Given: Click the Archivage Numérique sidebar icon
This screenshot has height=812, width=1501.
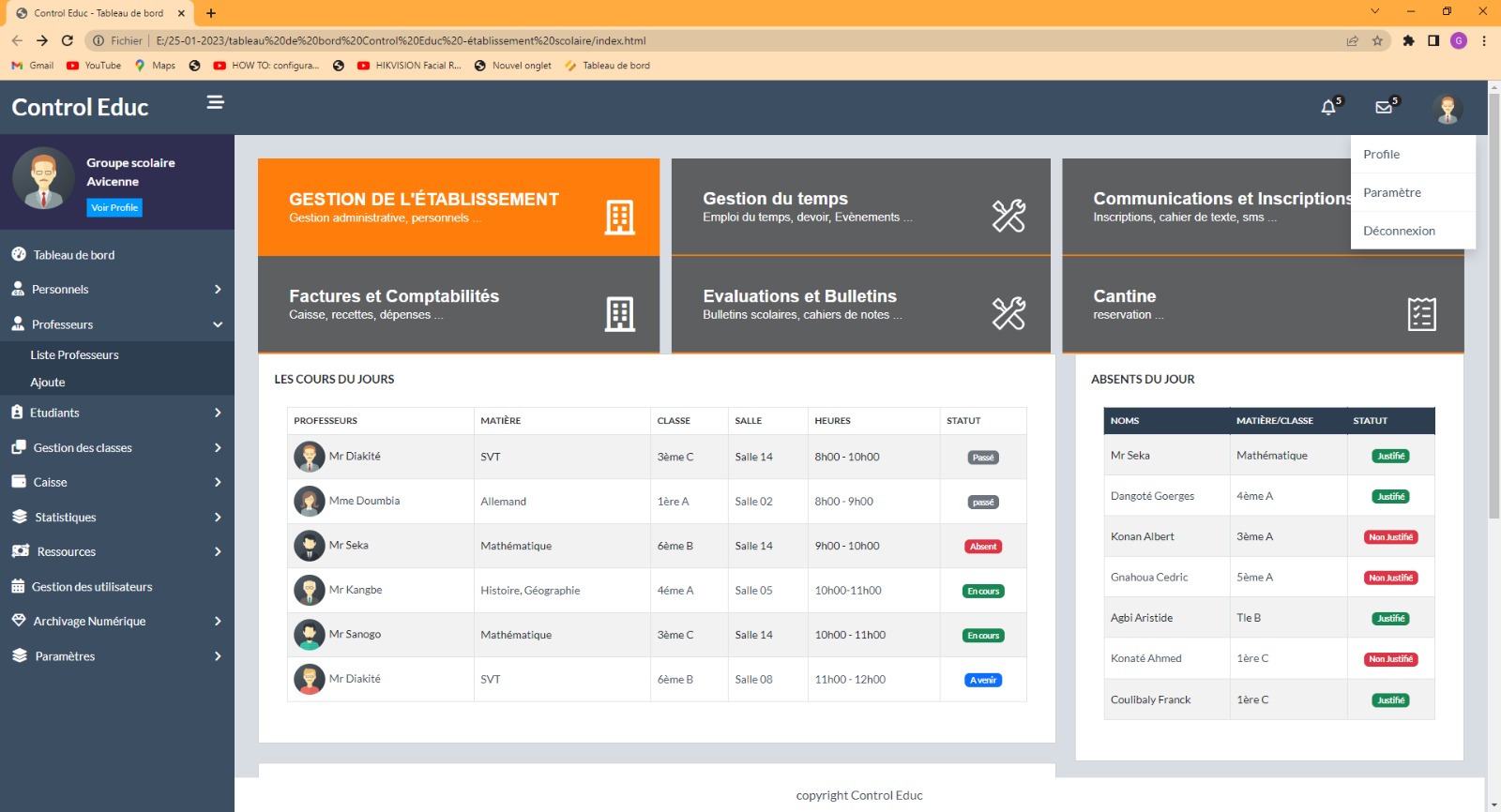Looking at the screenshot, I should click(19, 621).
